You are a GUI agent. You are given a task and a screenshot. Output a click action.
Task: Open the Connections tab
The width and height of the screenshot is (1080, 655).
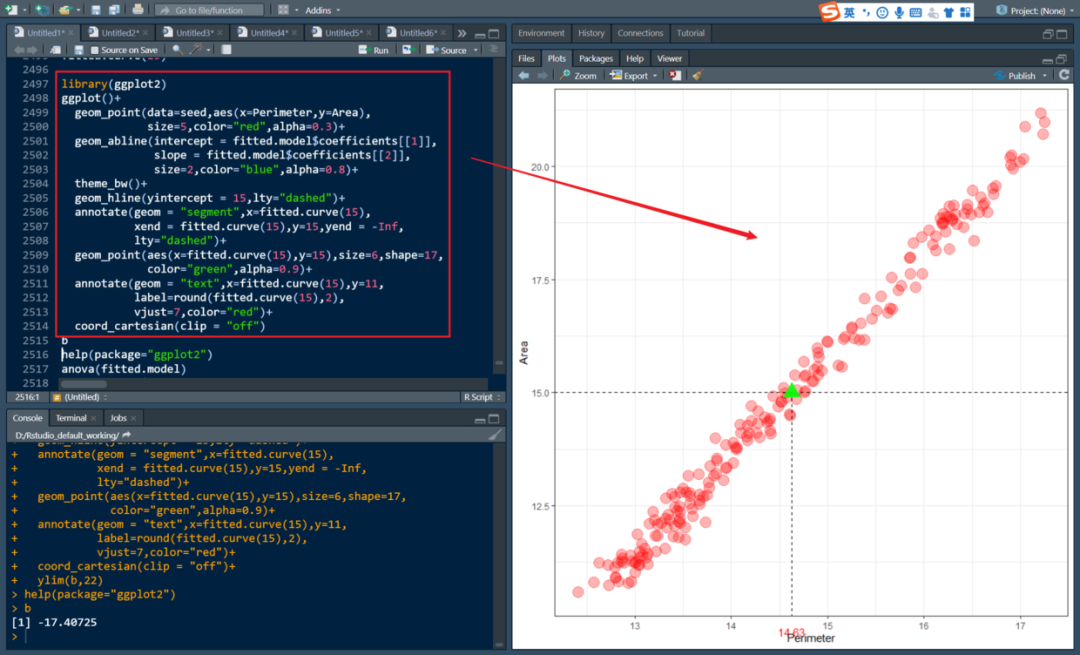(x=640, y=33)
